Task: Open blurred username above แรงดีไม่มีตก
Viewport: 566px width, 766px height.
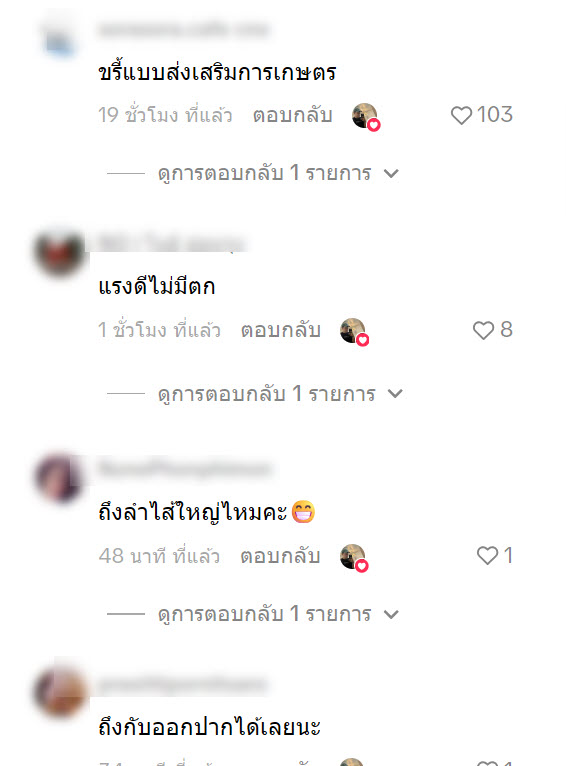Action: pos(171,243)
